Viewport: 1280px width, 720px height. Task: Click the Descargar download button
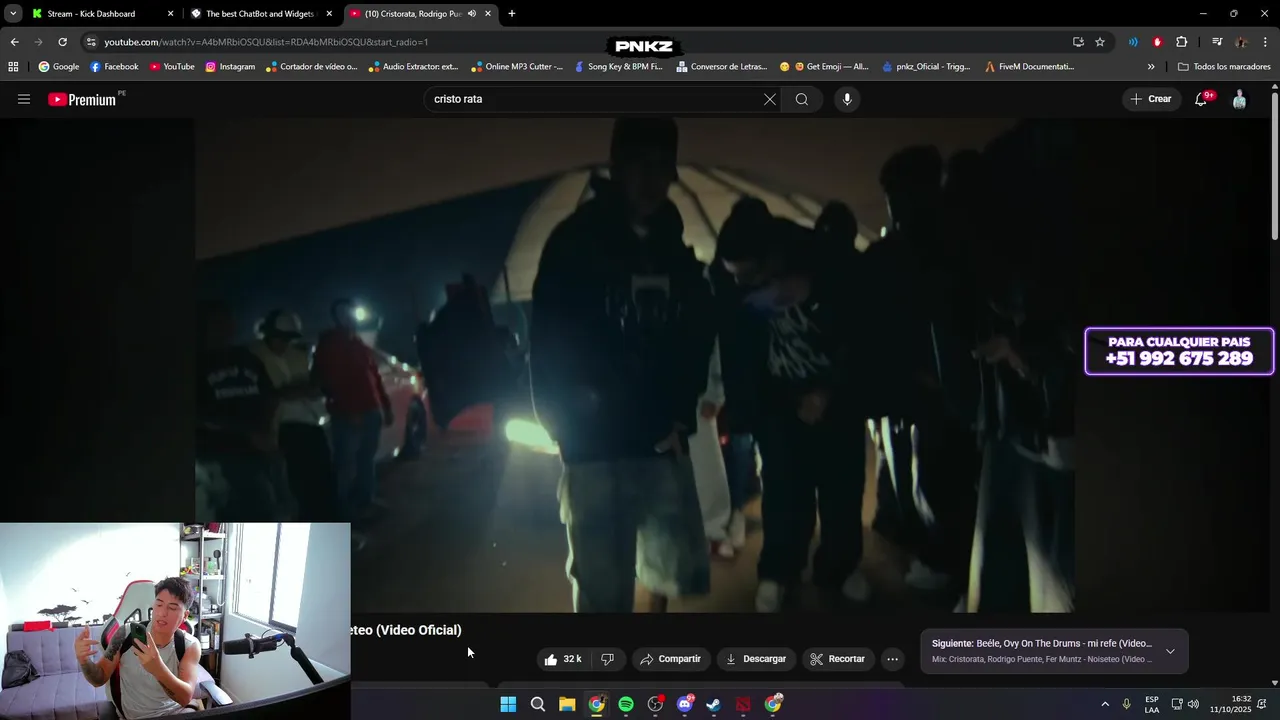756,659
